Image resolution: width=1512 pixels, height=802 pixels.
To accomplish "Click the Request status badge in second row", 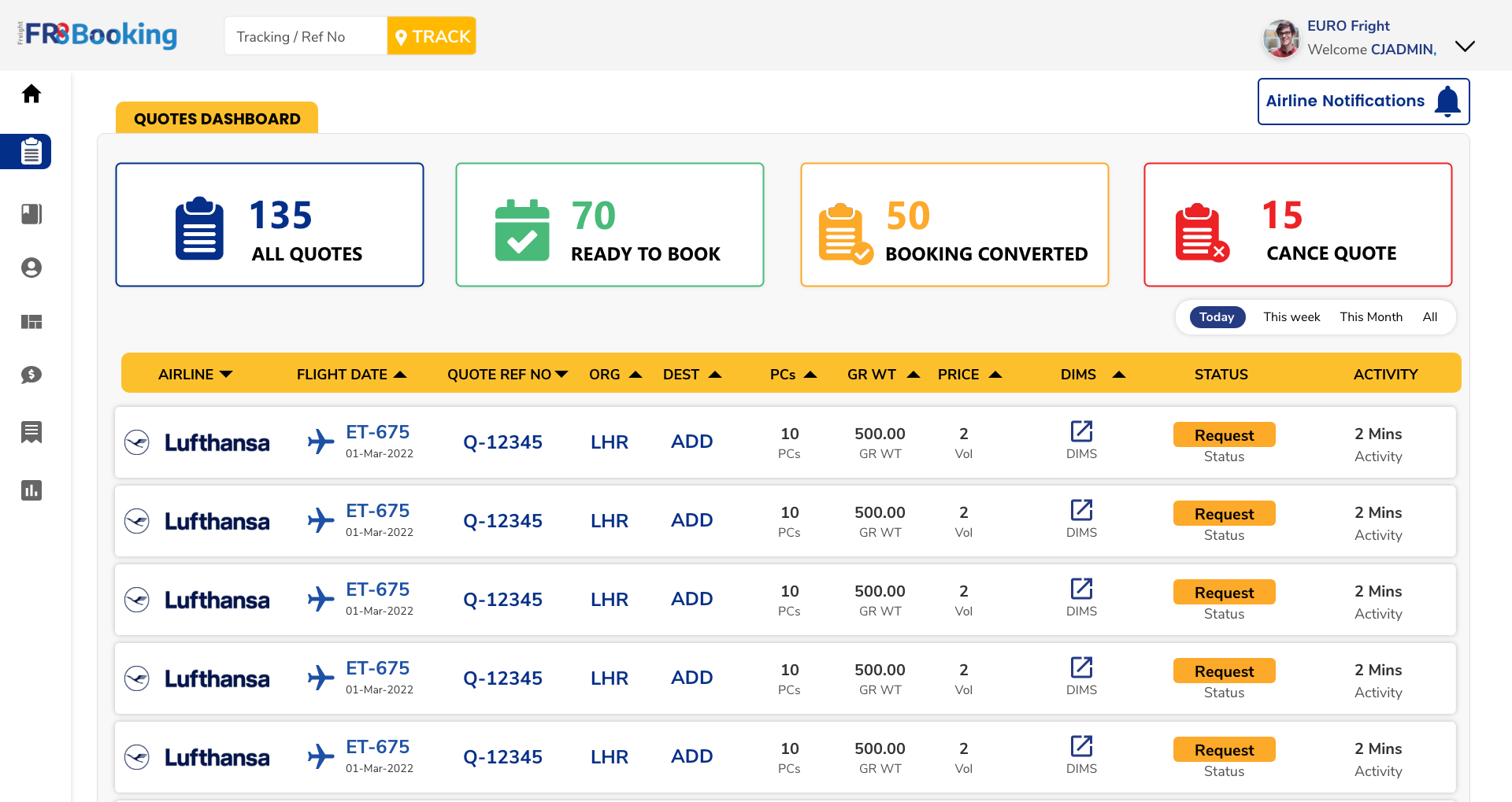I will pyautogui.click(x=1224, y=513).
